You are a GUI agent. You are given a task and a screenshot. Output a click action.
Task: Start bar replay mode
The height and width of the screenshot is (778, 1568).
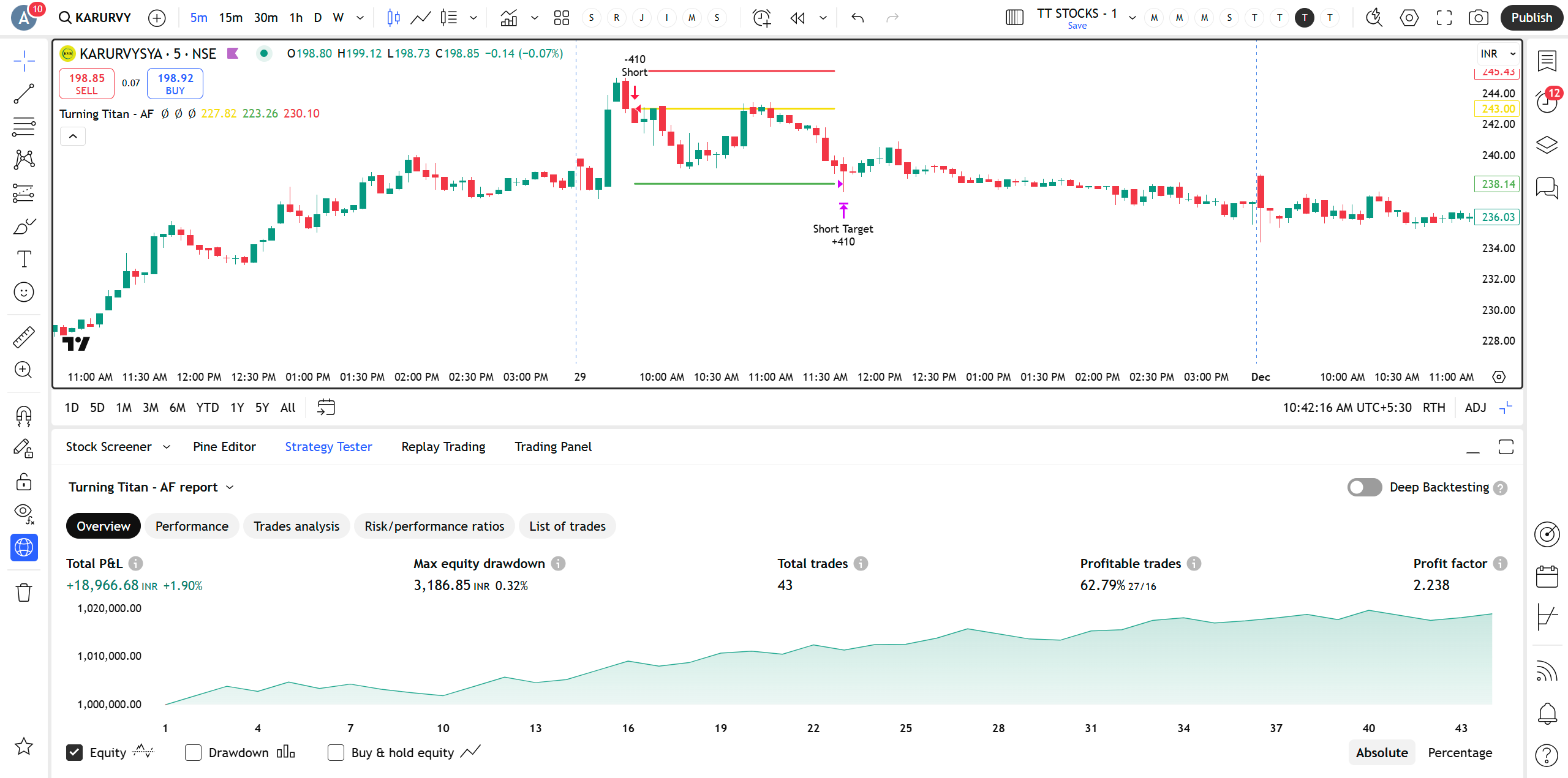coord(797,18)
